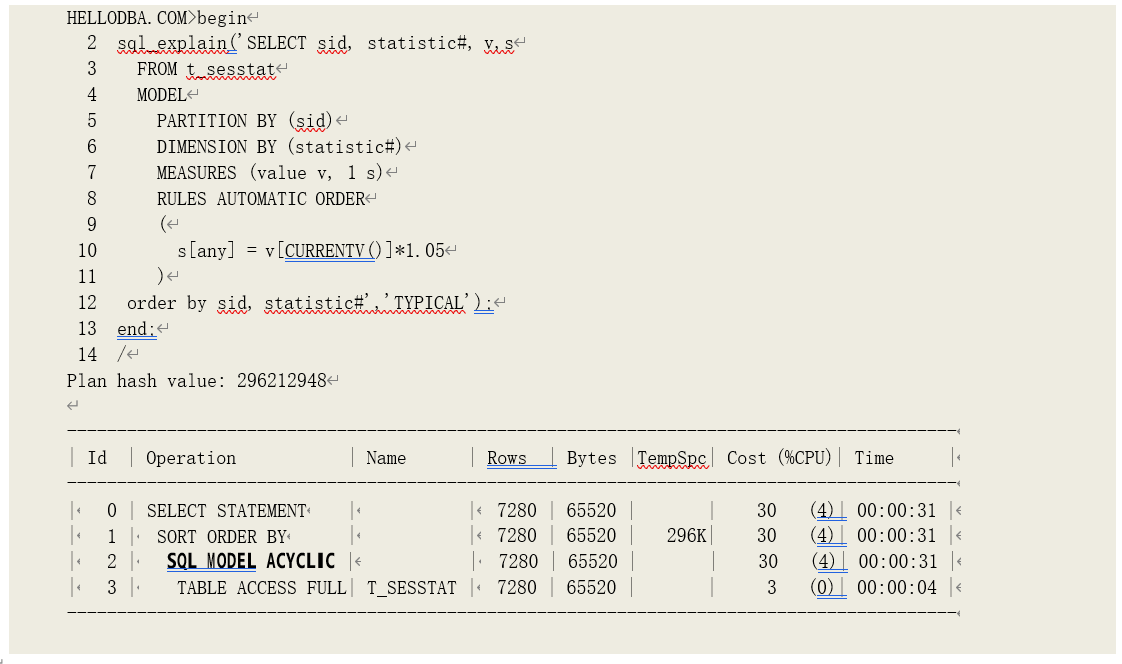This screenshot has width=1122, height=664.
Task: Click the Rows column header
Action: 507,458
